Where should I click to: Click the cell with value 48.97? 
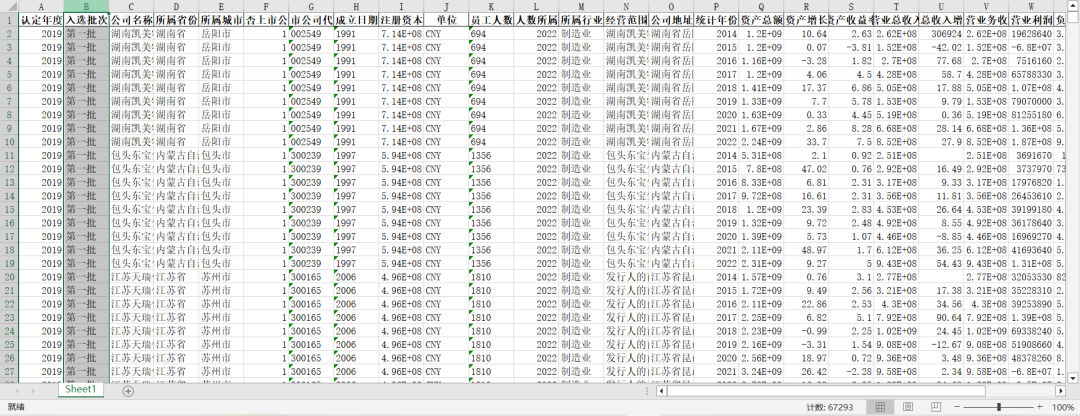(x=806, y=249)
